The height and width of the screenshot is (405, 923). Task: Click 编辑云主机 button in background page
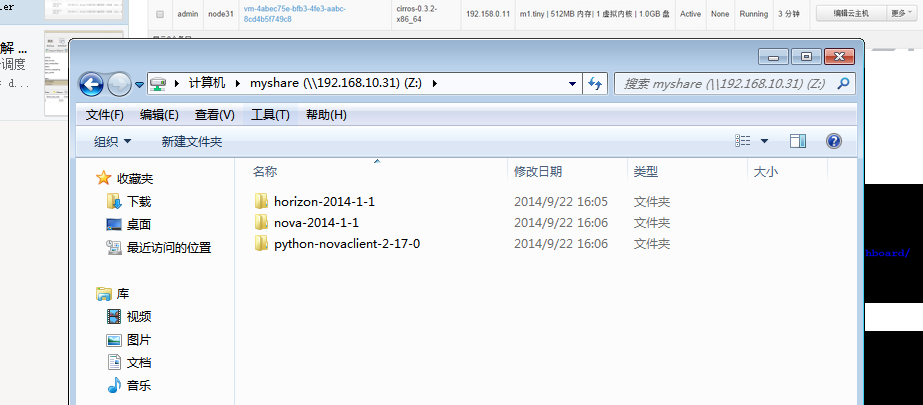coord(851,13)
